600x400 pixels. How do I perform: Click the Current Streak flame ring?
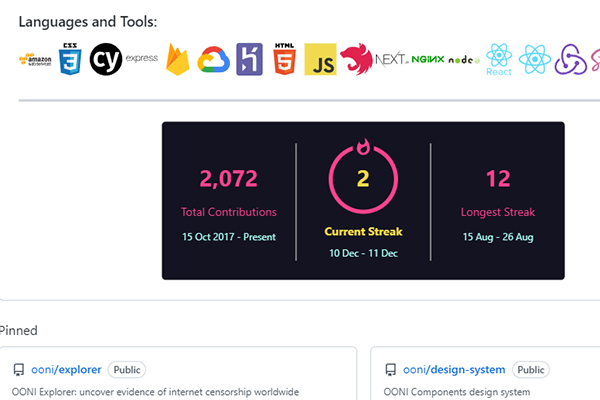[363, 179]
